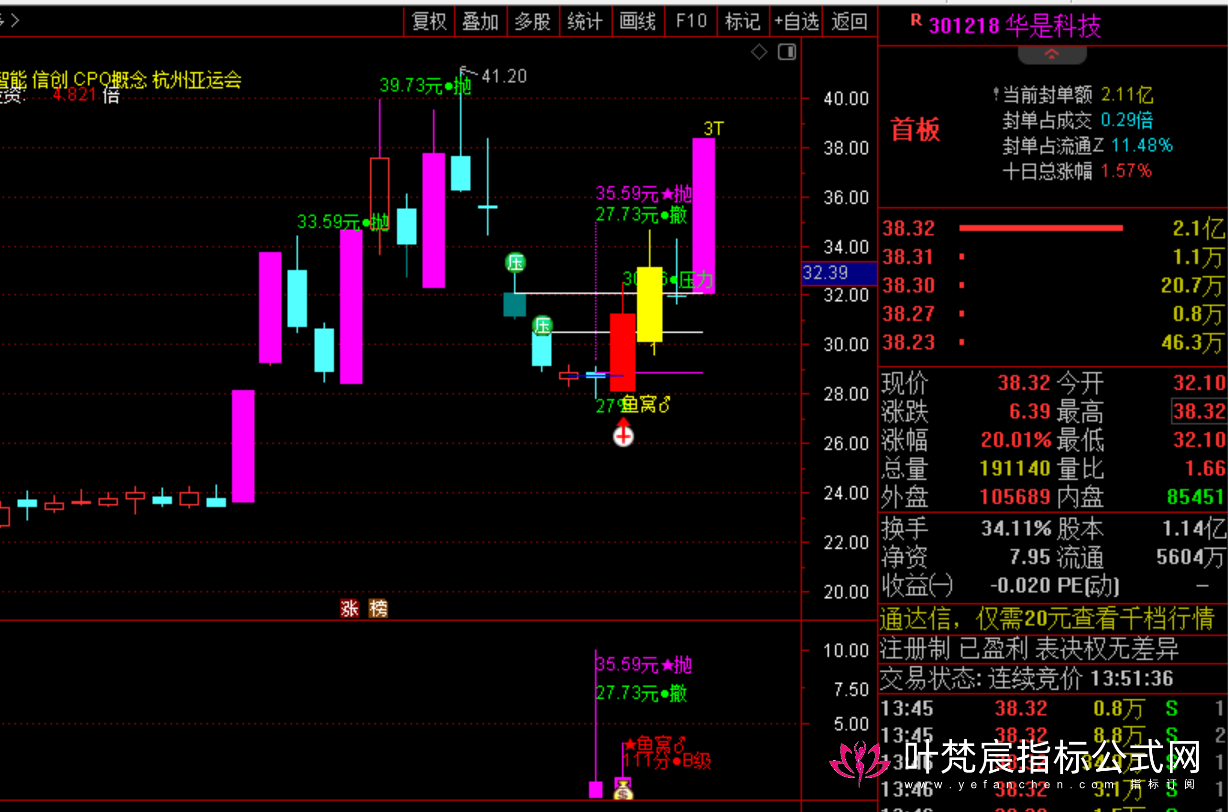This screenshot has width=1229, height=812.
Task: Open the 通达信 千档行情 promo link
Action: (1046, 619)
